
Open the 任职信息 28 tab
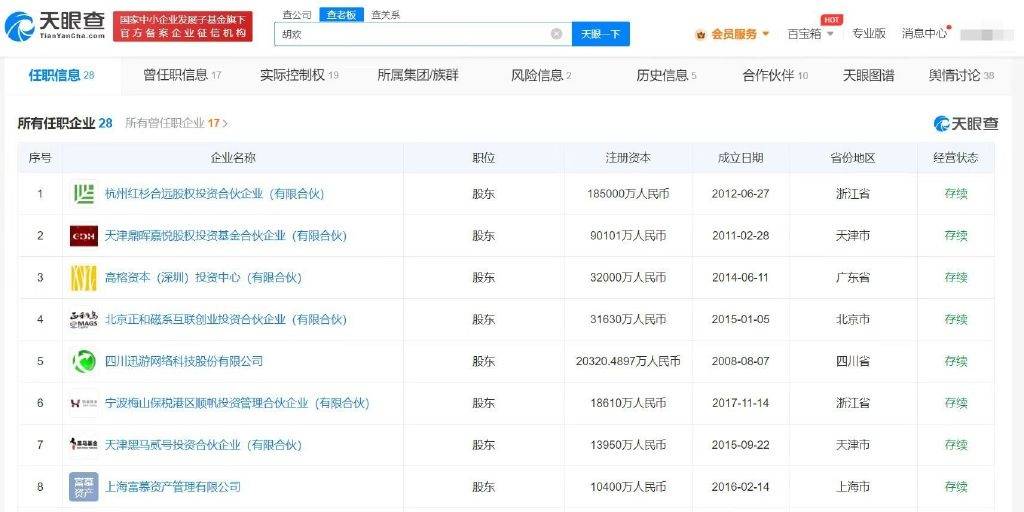(61, 76)
